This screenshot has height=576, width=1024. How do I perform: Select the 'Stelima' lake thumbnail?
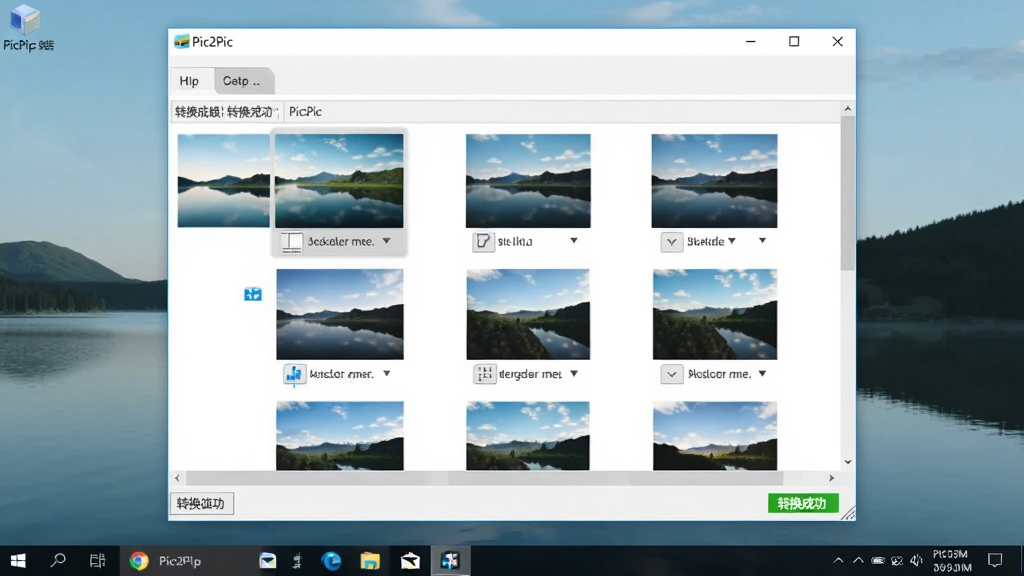point(528,181)
